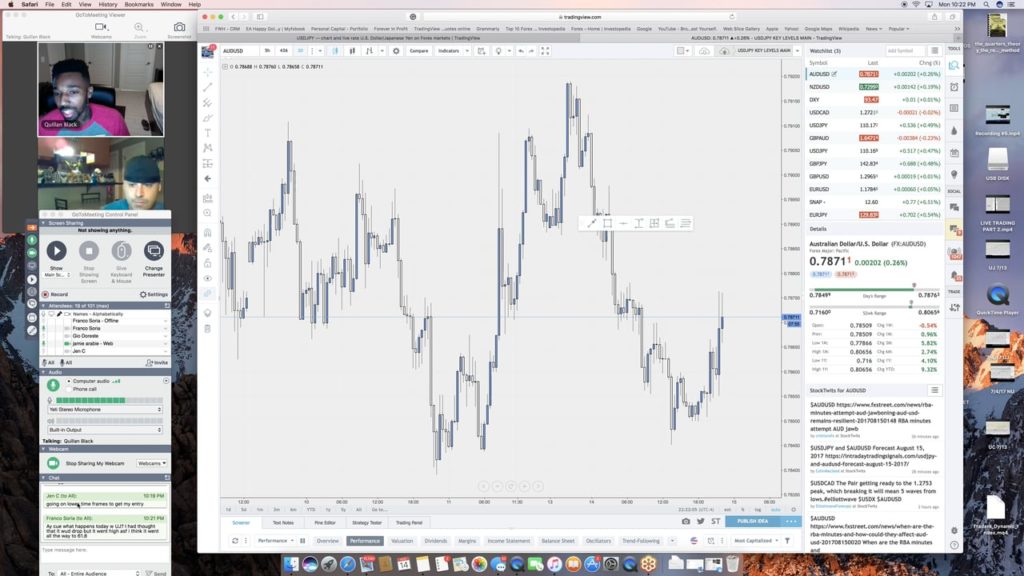Select the Computer audio radio option
The image size is (1024, 576).
click(69, 381)
